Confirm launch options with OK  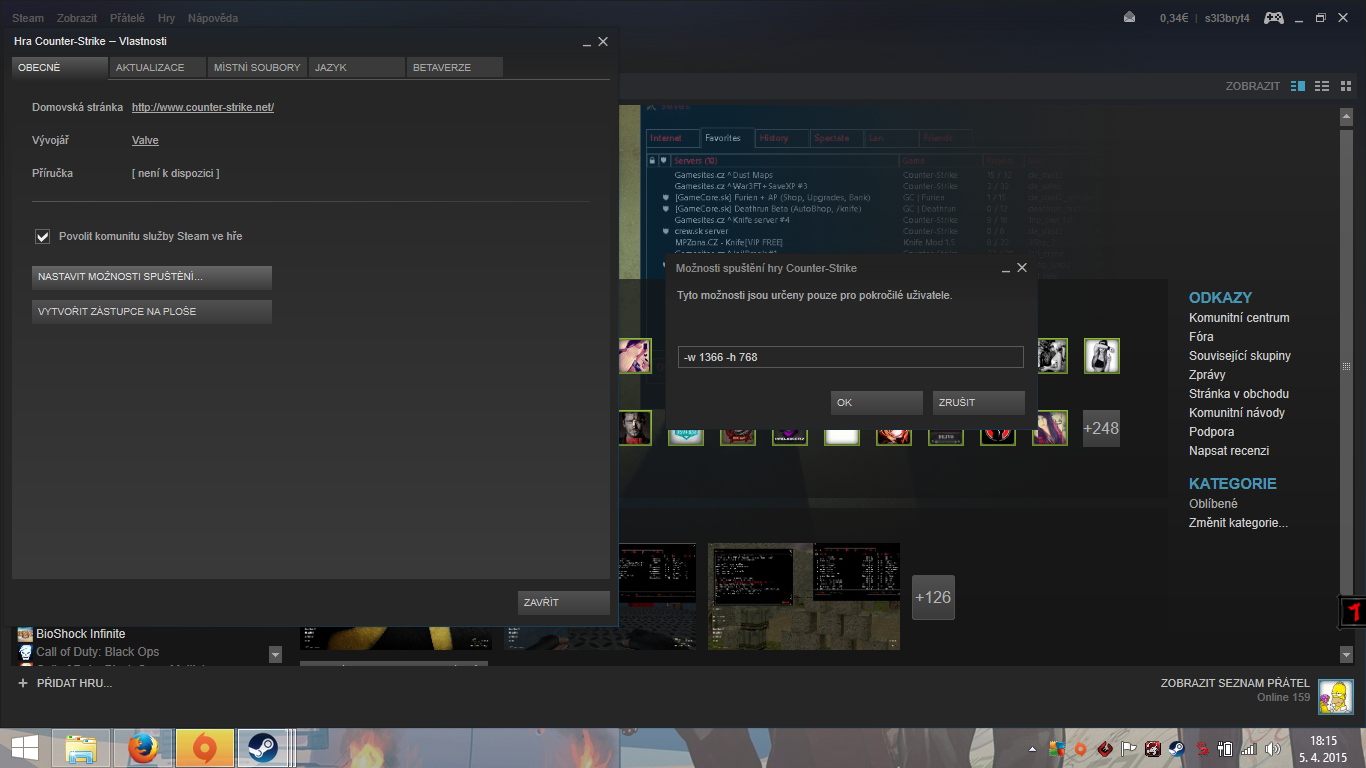tap(876, 402)
